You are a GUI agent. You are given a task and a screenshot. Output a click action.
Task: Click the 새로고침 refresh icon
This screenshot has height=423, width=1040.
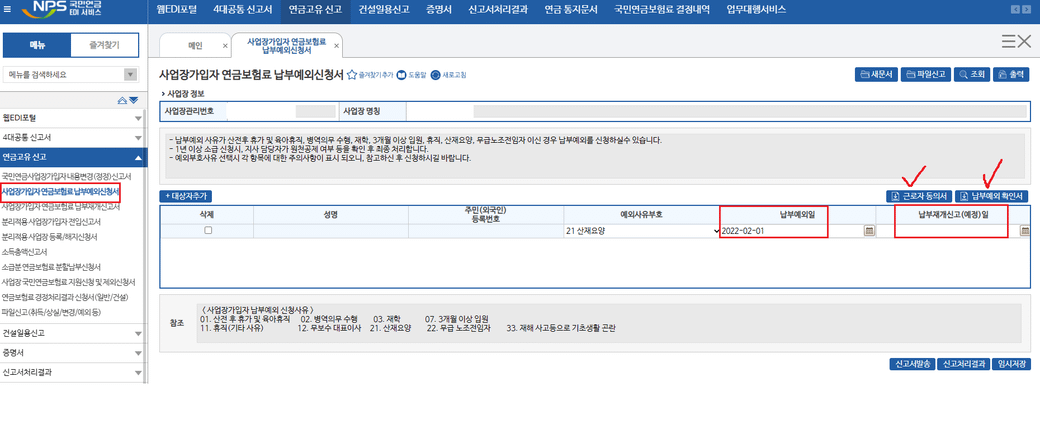[436, 75]
